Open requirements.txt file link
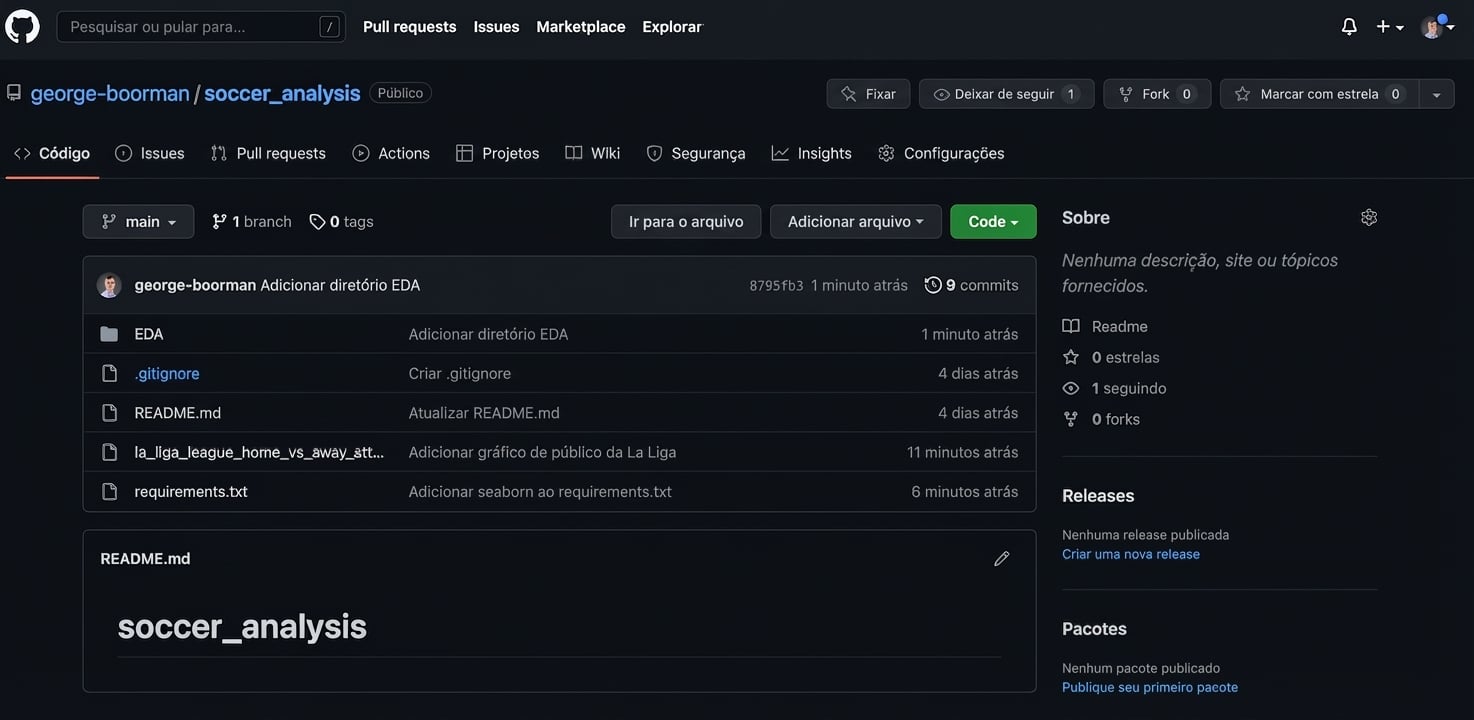 [x=191, y=489]
